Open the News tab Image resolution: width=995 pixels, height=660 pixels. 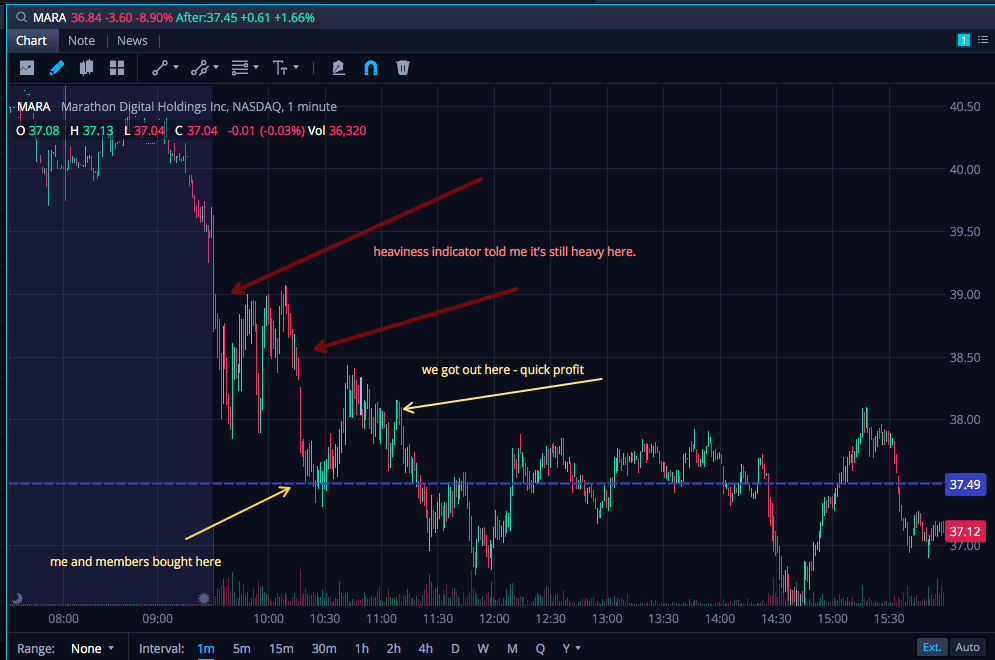(x=132, y=41)
